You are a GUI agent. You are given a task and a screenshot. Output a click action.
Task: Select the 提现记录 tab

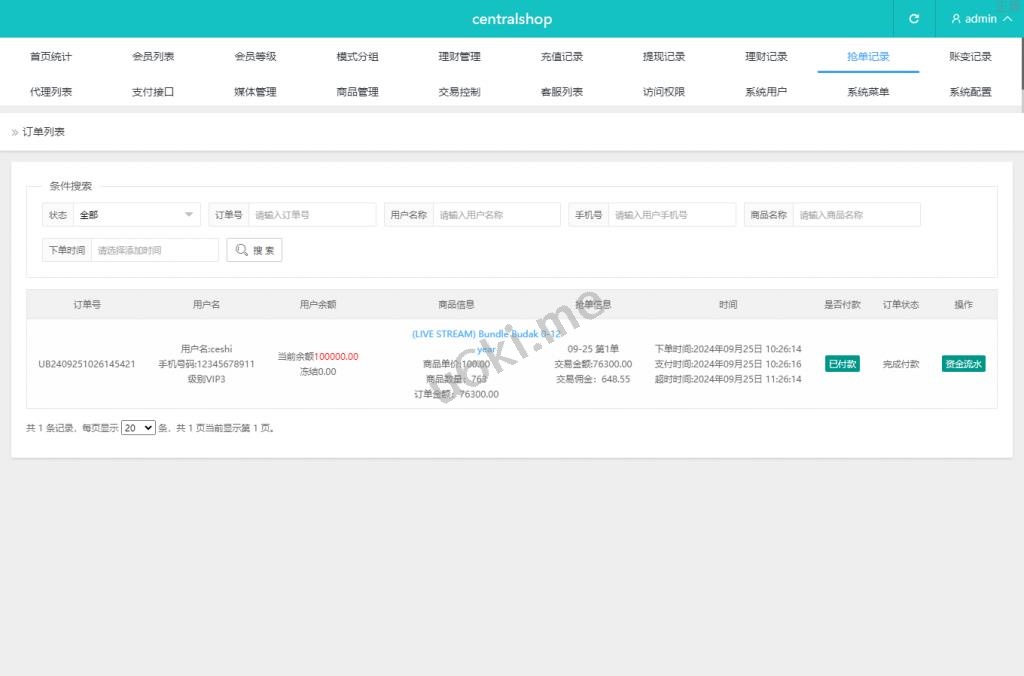(x=664, y=57)
